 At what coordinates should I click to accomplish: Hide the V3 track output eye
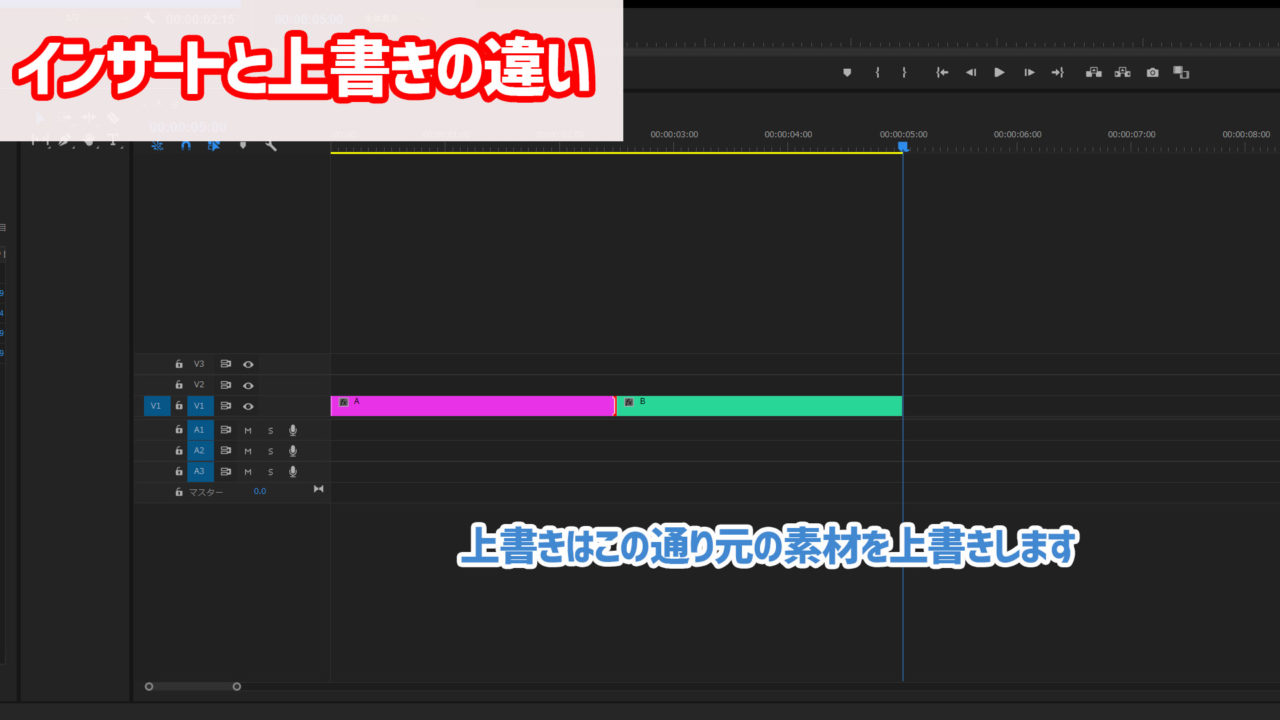(248, 364)
